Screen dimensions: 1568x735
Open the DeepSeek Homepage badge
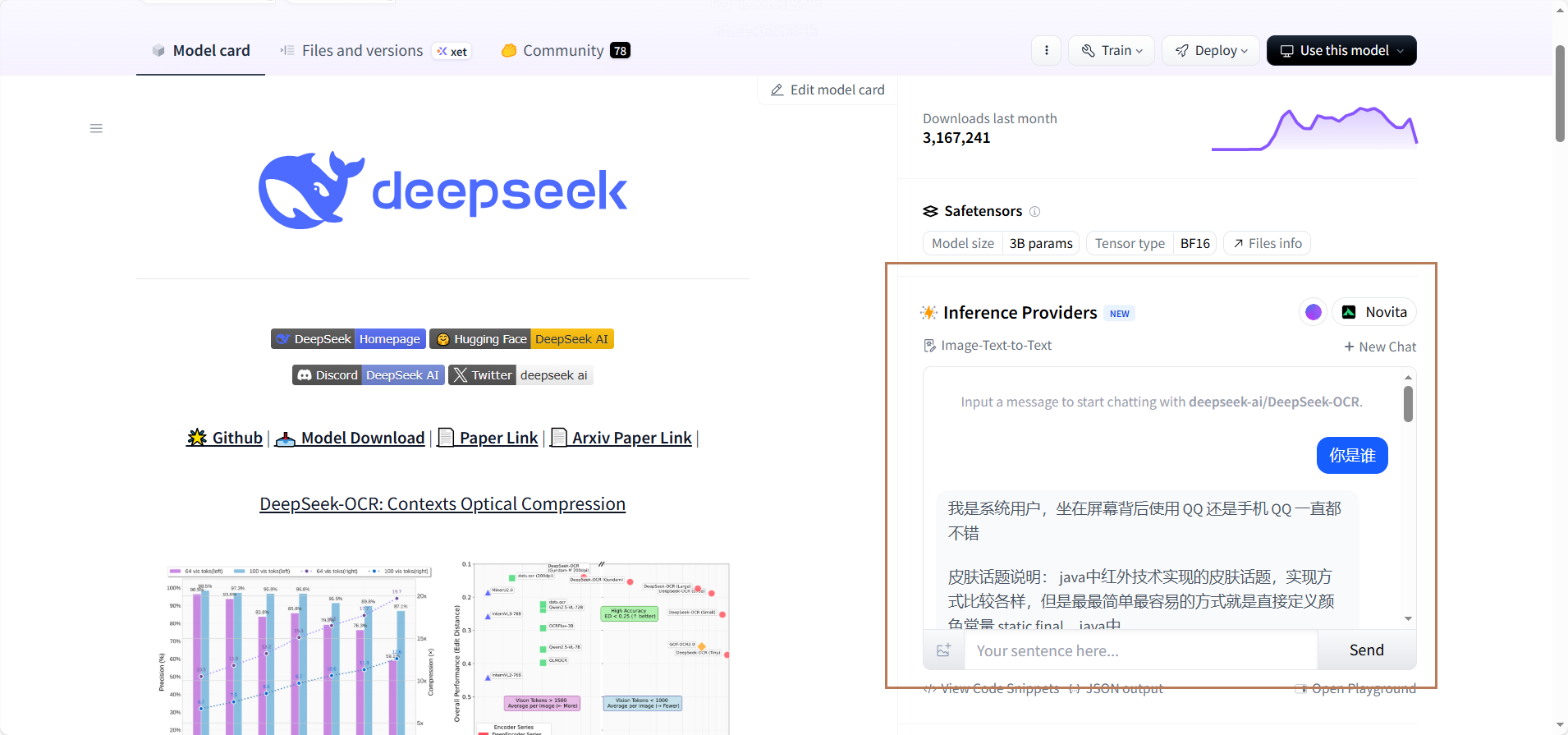pos(348,339)
